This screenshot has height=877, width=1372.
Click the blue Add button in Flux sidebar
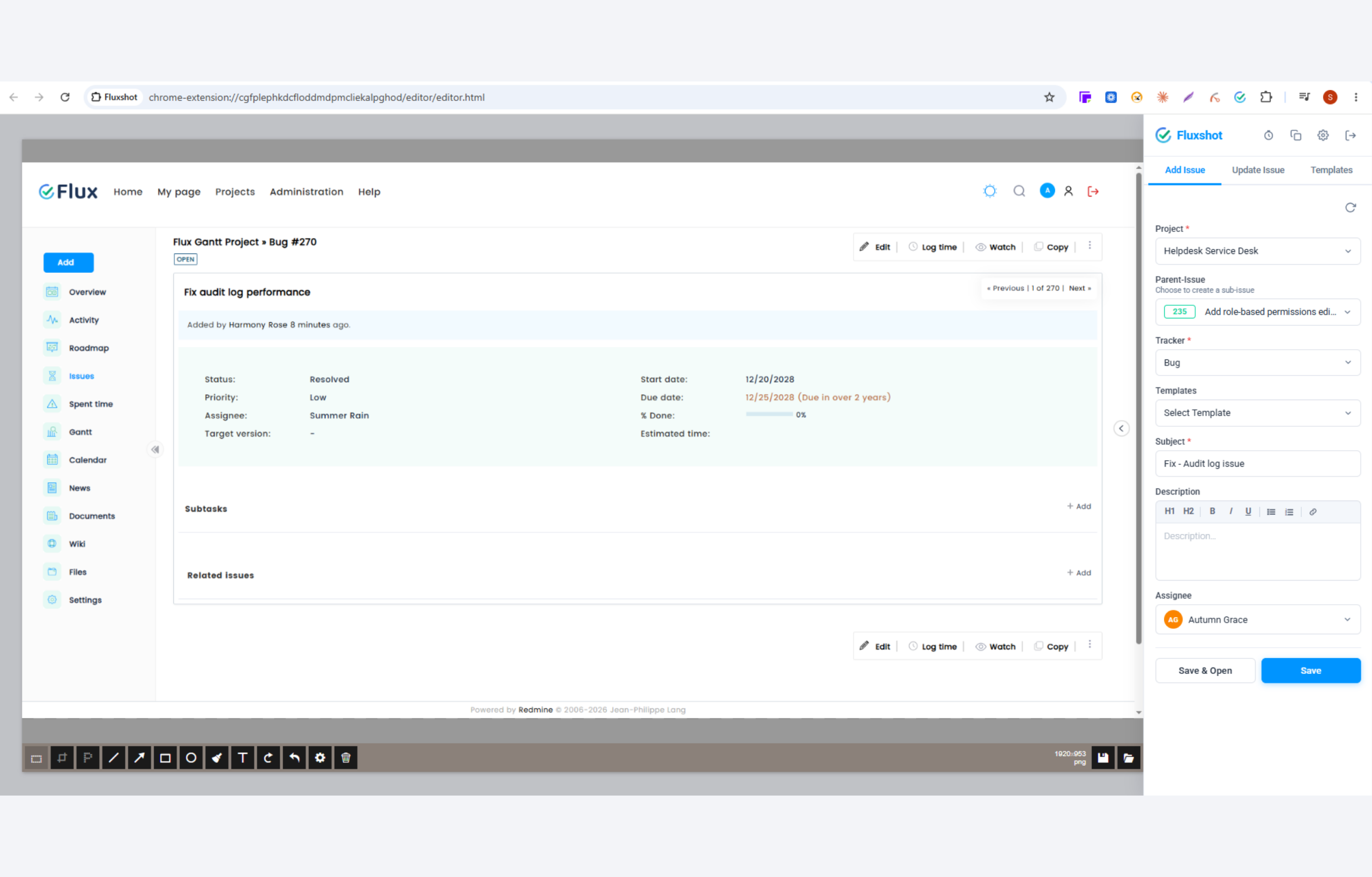click(x=69, y=263)
